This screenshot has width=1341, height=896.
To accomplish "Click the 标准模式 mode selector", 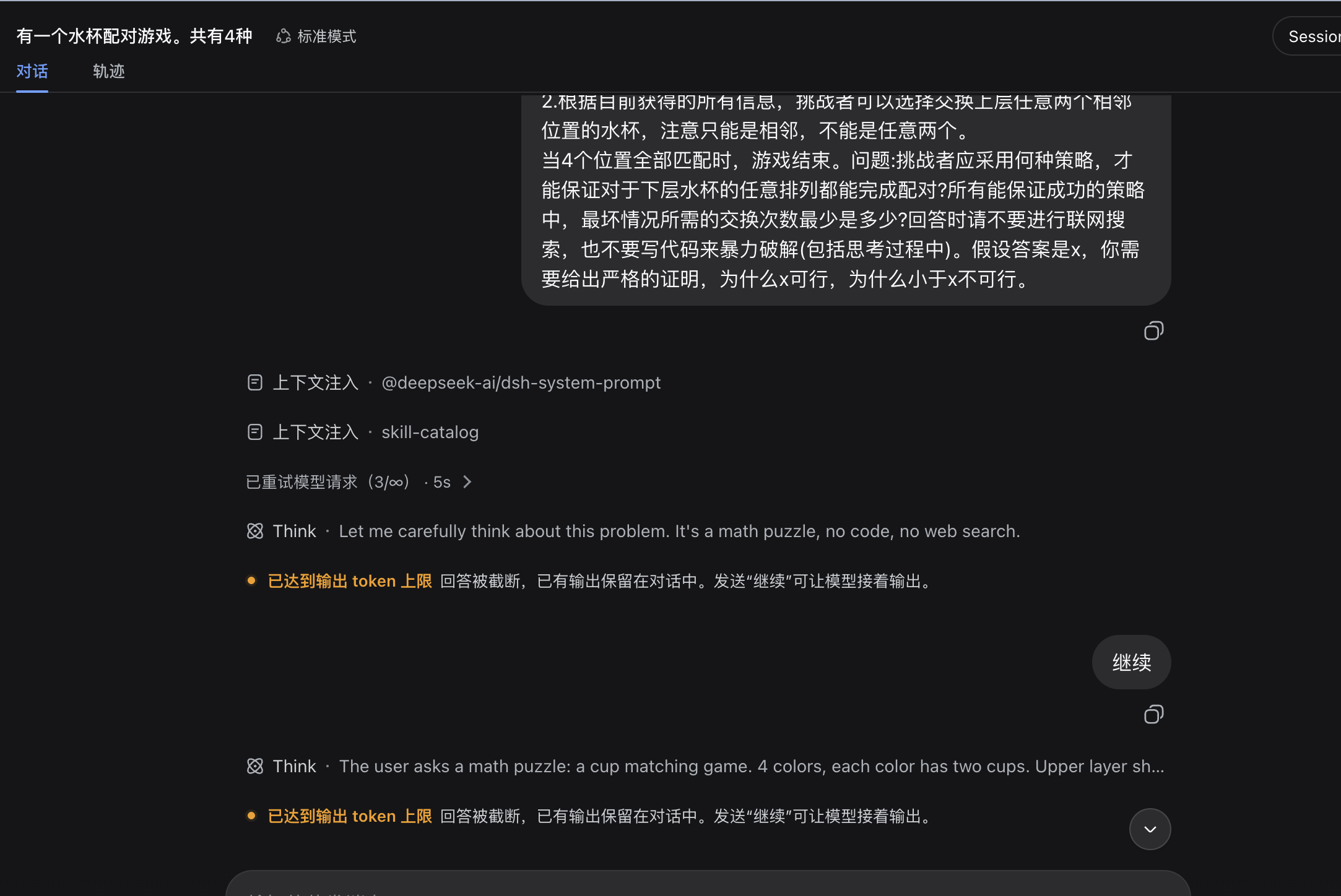I will [x=316, y=37].
